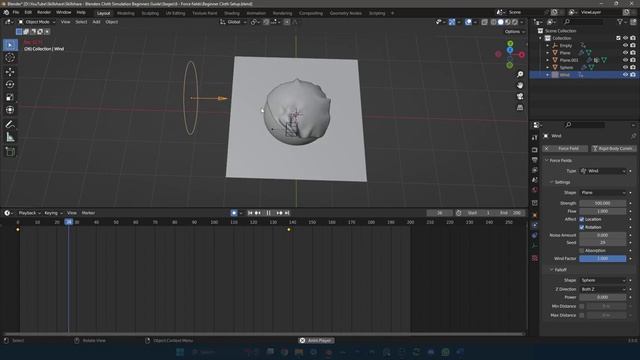Enable the Min Distance checkbox

[x=582, y=306]
